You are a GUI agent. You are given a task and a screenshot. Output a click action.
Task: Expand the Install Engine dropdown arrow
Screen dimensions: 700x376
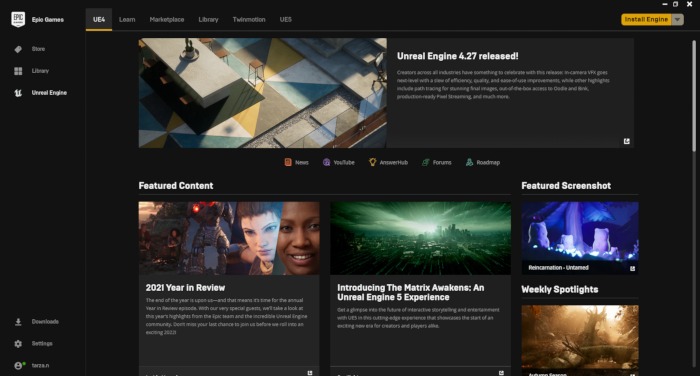tap(678, 19)
